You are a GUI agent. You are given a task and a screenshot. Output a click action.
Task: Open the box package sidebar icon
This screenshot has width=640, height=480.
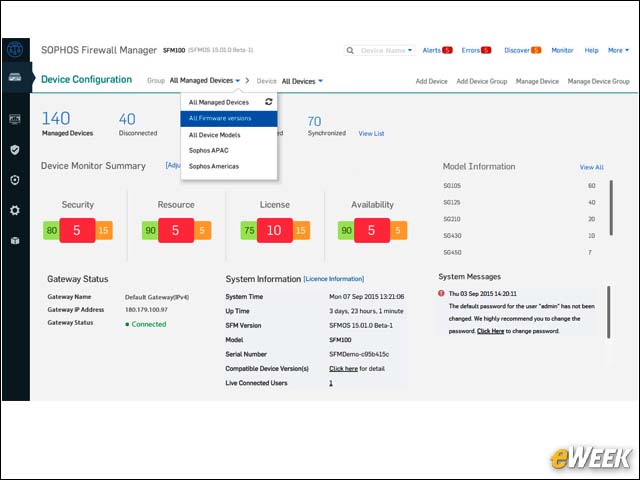point(15,240)
